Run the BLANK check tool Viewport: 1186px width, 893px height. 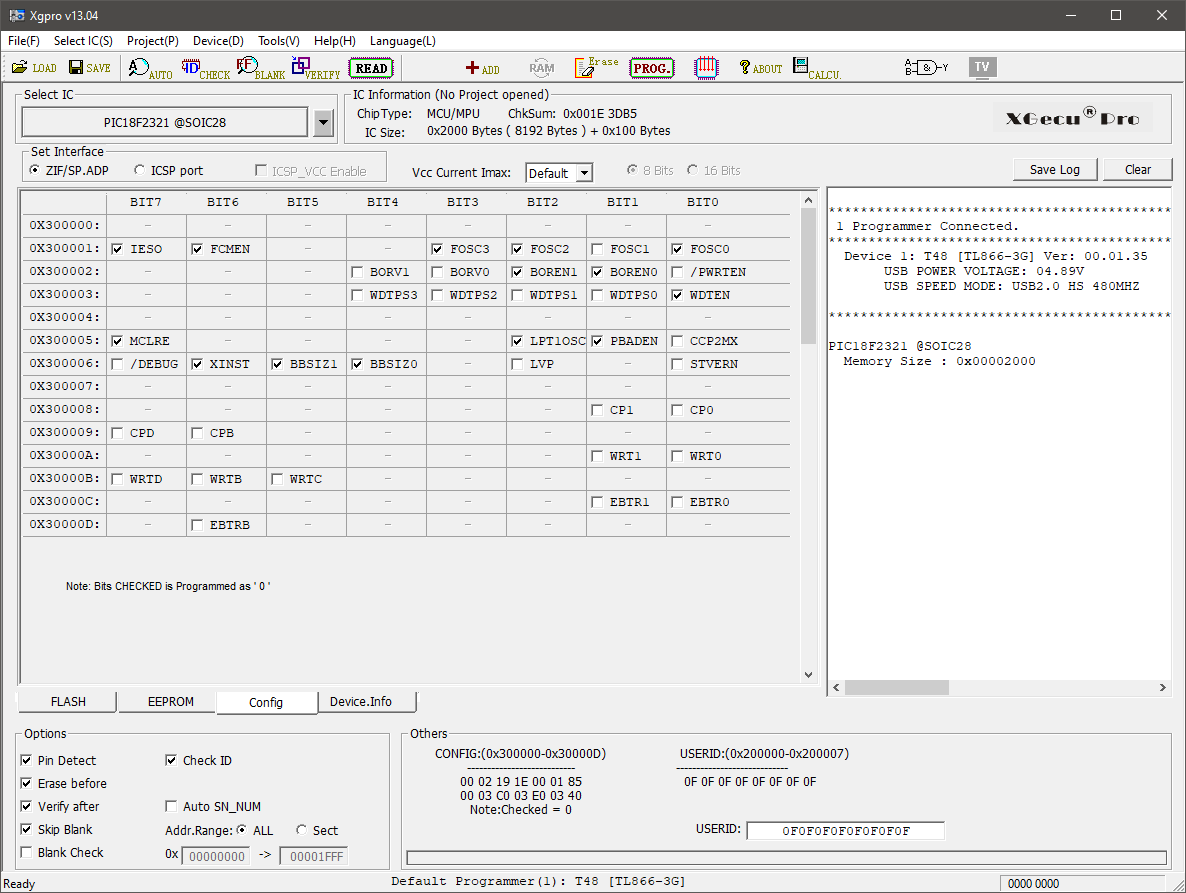point(260,68)
